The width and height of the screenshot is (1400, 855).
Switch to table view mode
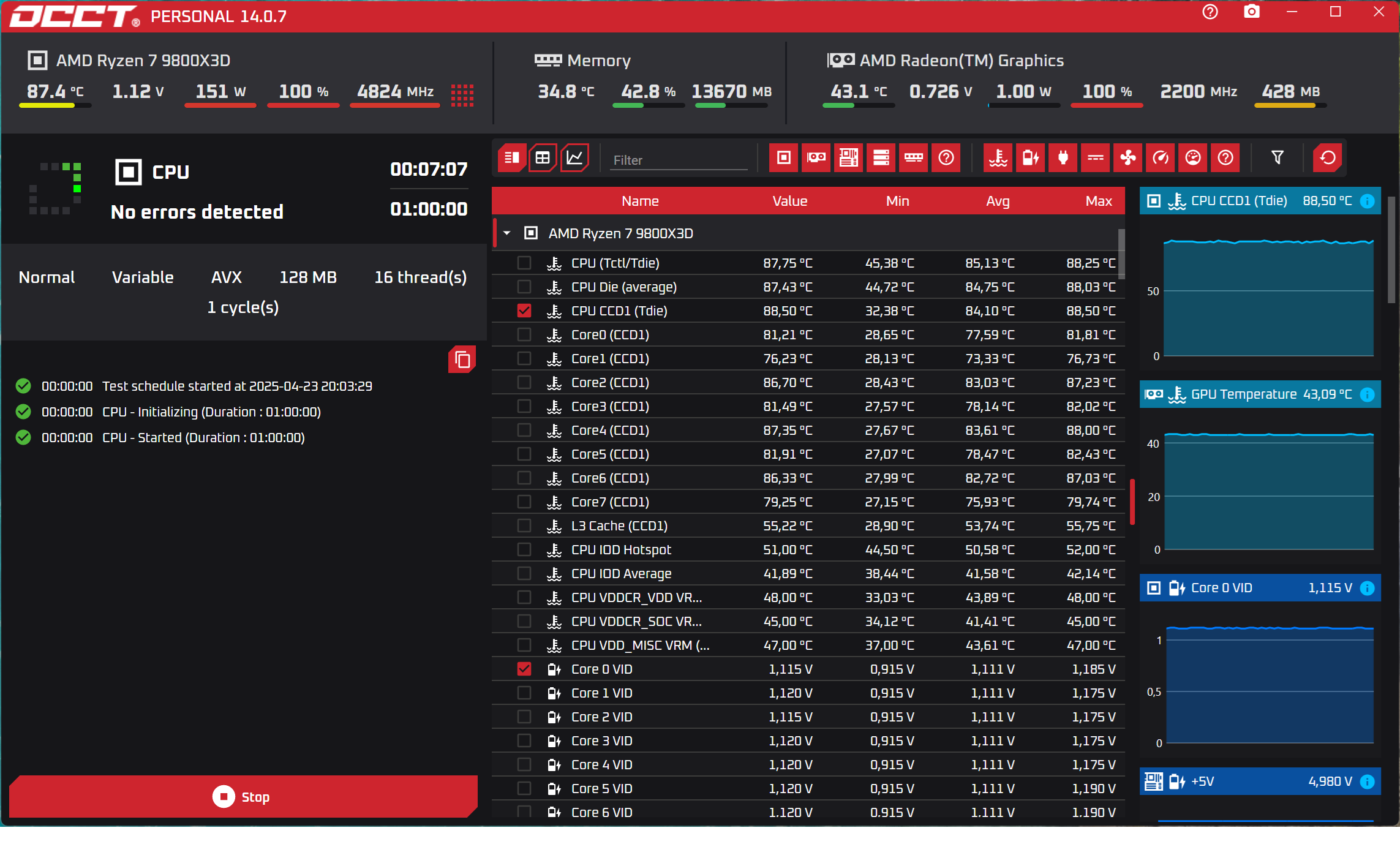[543, 158]
